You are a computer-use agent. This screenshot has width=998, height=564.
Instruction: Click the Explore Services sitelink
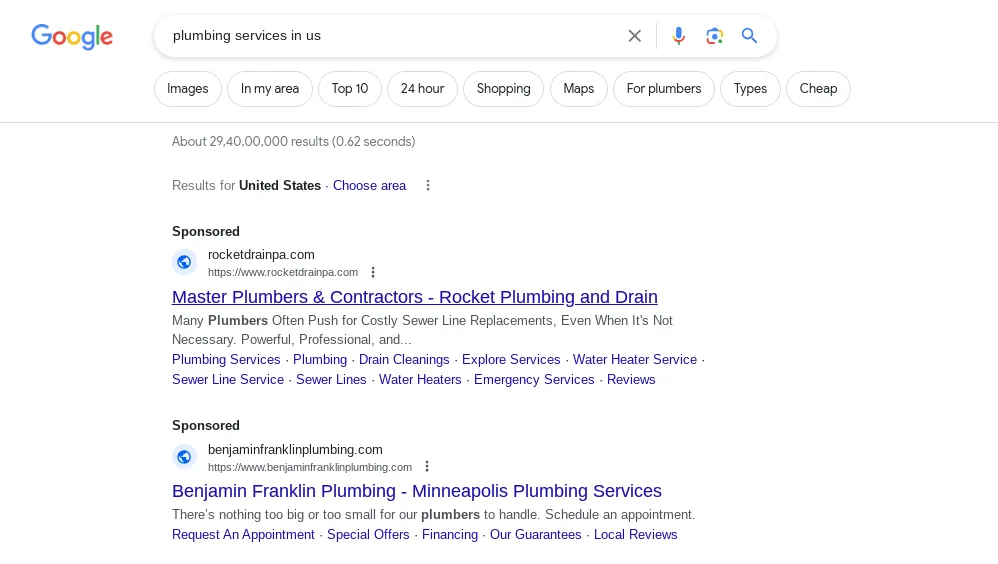[x=511, y=360]
